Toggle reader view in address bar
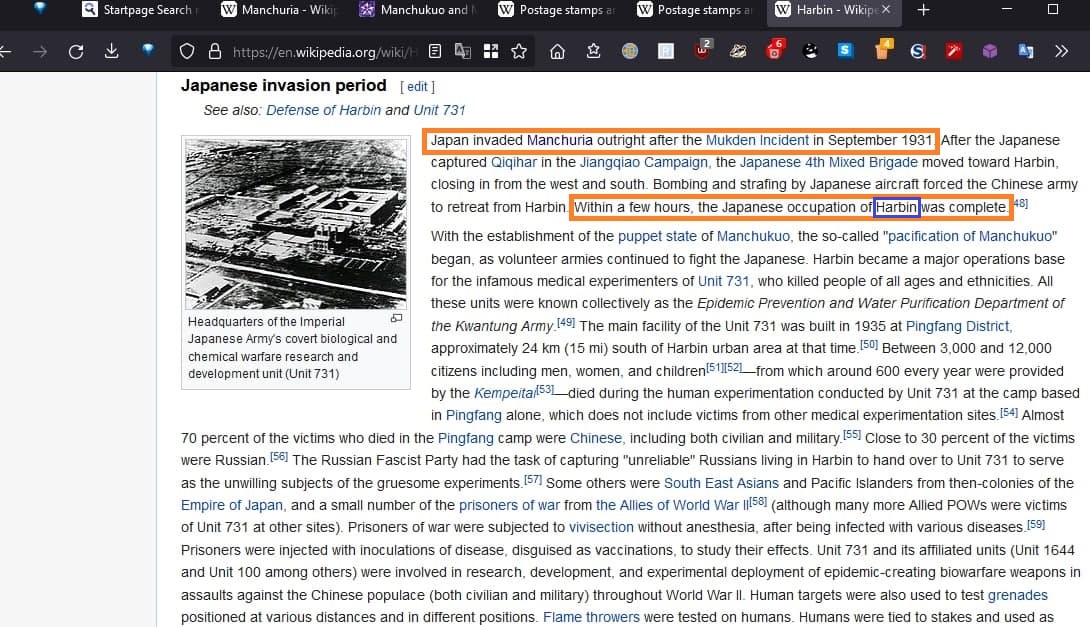This screenshot has height=627, width=1090. pos(434,51)
